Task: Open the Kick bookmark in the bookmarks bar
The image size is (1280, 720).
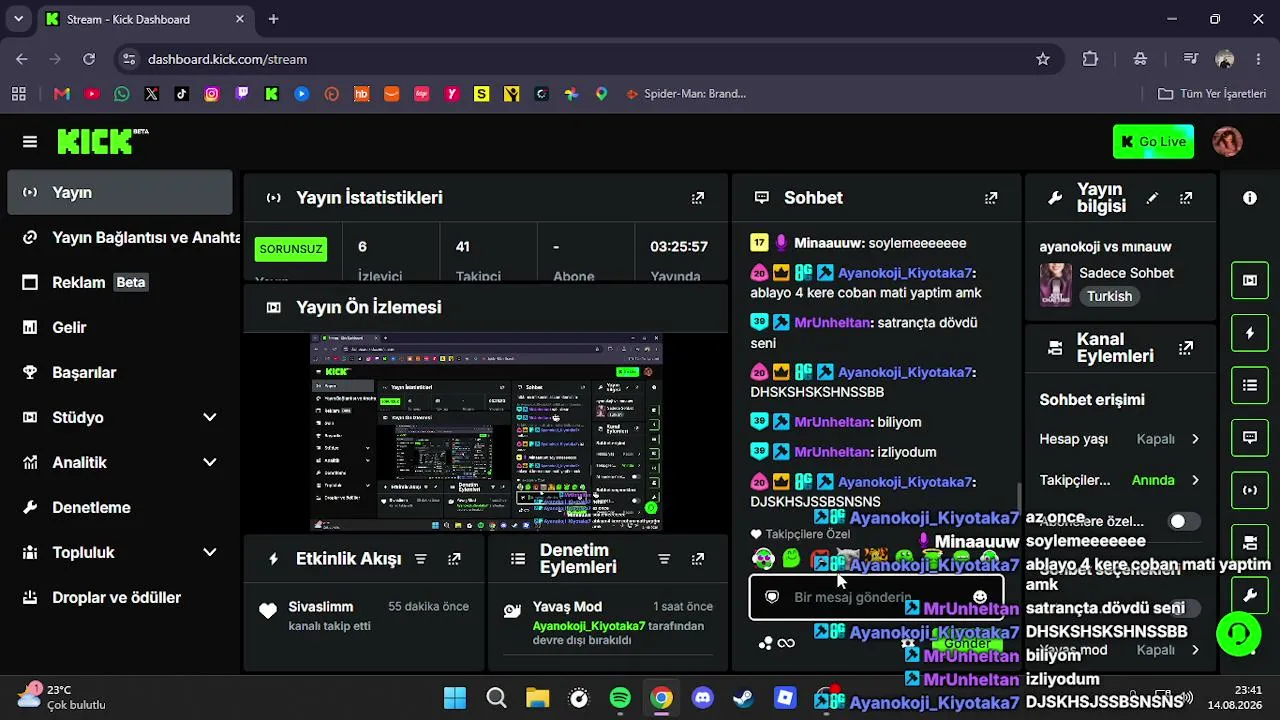Action: coord(271,94)
